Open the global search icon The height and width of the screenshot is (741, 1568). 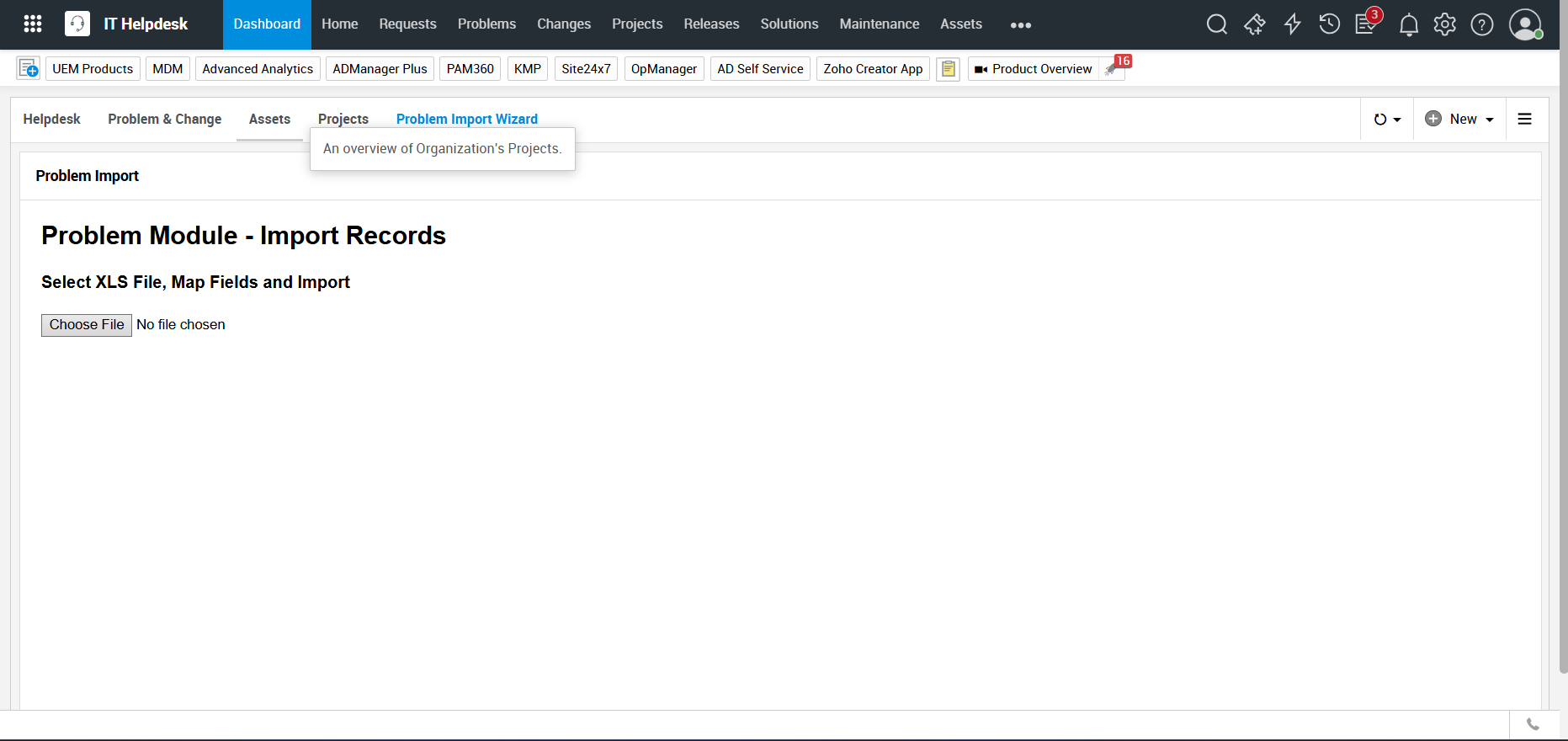(x=1216, y=24)
